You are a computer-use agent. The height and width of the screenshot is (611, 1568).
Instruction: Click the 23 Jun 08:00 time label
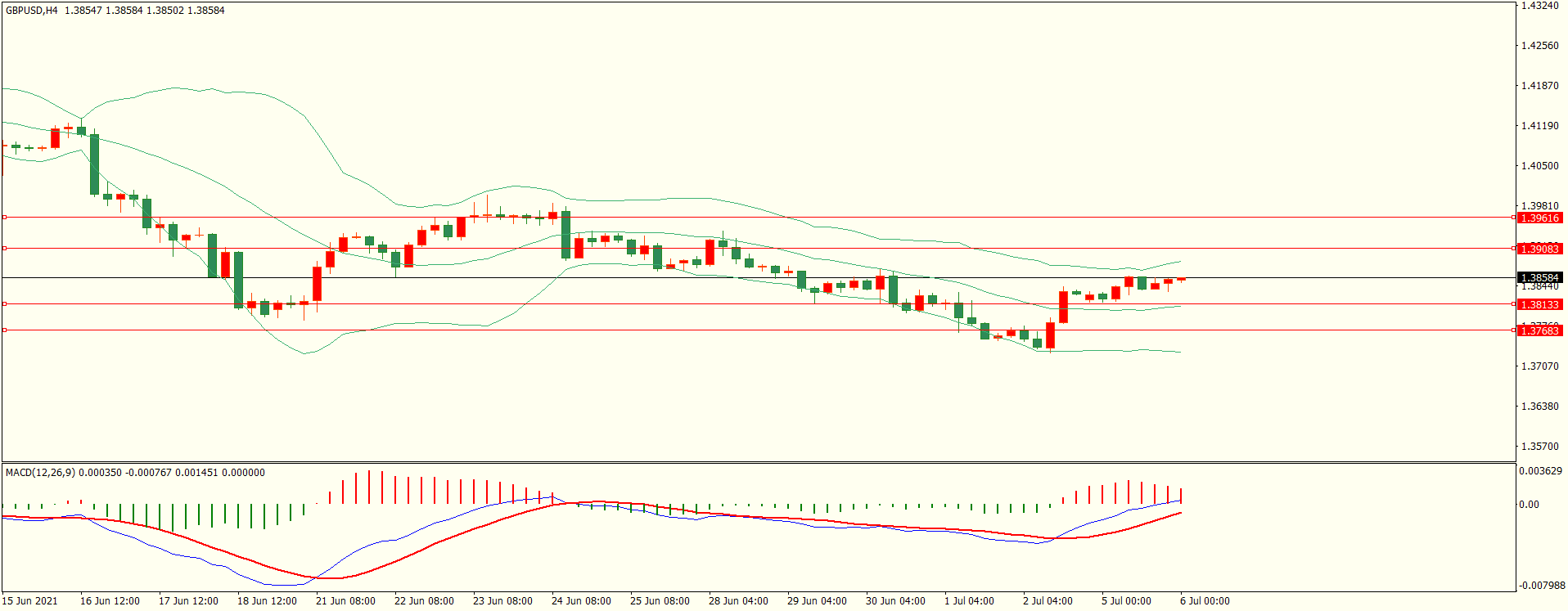point(502,601)
